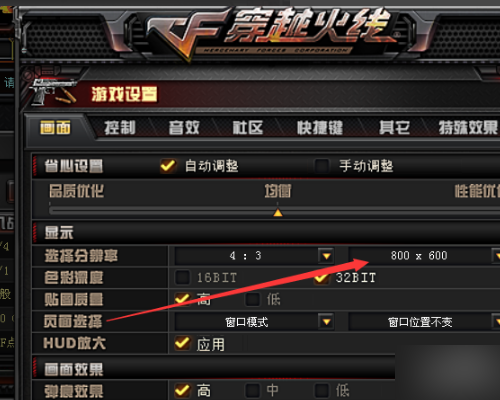Viewport: 500px width, 400px height.
Task: Toggle HUD放大 应用 checkbox
Action: tap(183, 343)
